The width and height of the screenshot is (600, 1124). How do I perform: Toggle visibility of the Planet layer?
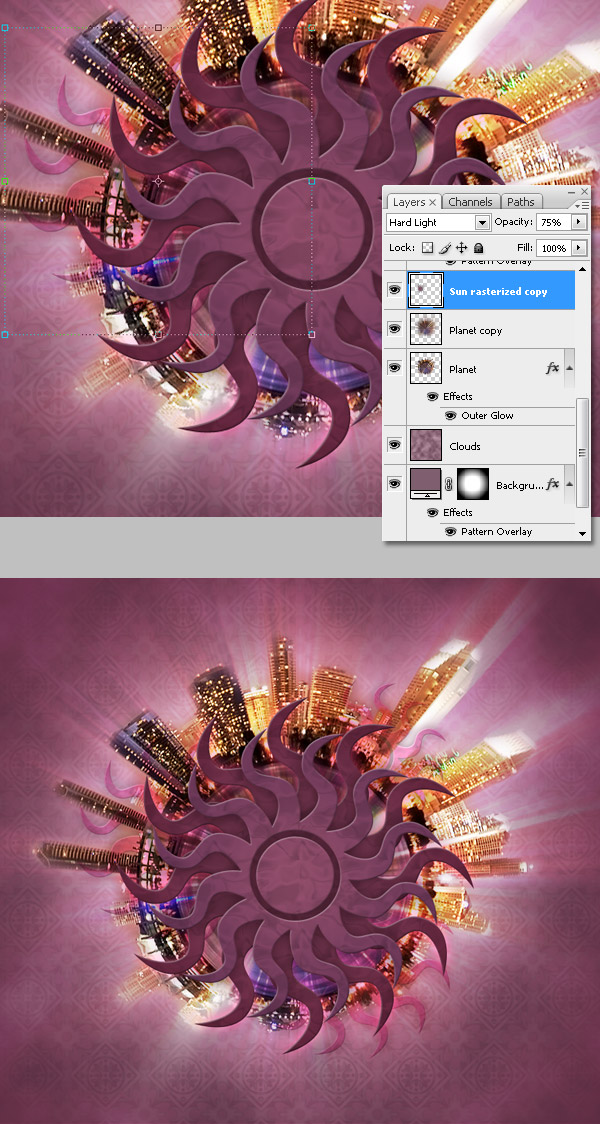(394, 368)
